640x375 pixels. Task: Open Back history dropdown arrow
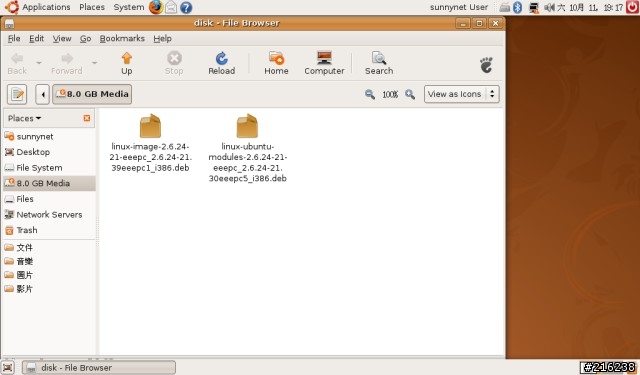pos(39,63)
